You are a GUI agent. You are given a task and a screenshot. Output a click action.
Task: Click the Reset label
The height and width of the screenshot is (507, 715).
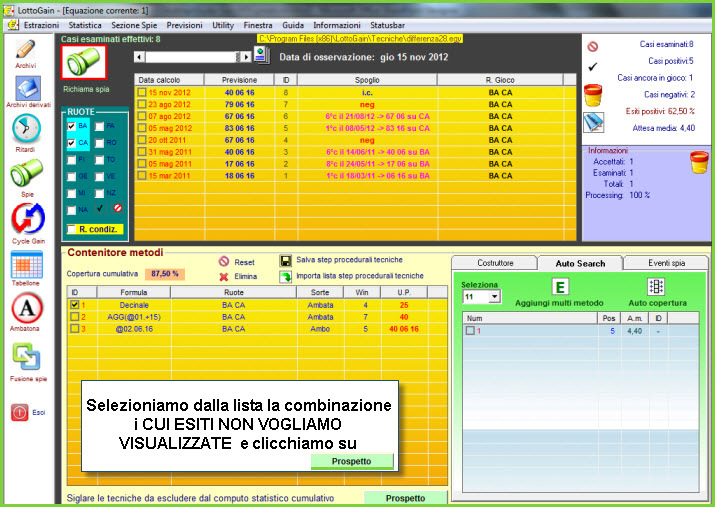[x=244, y=262]
